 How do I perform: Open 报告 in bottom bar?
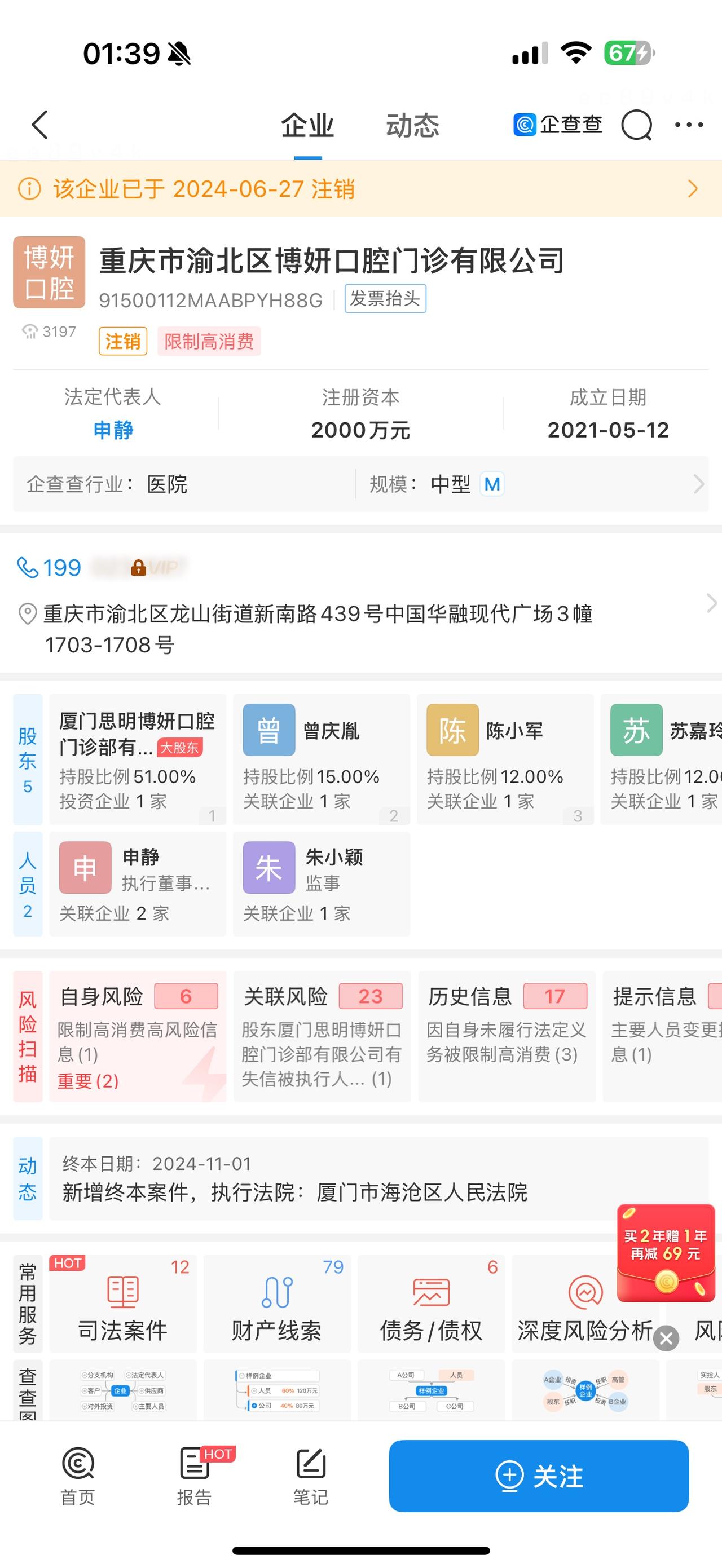[194, 1476]
